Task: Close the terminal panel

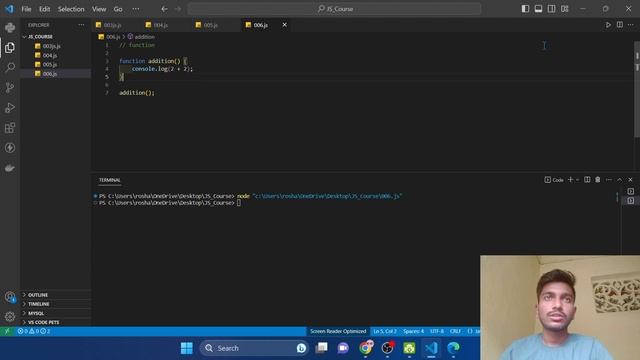Action: 630,180
